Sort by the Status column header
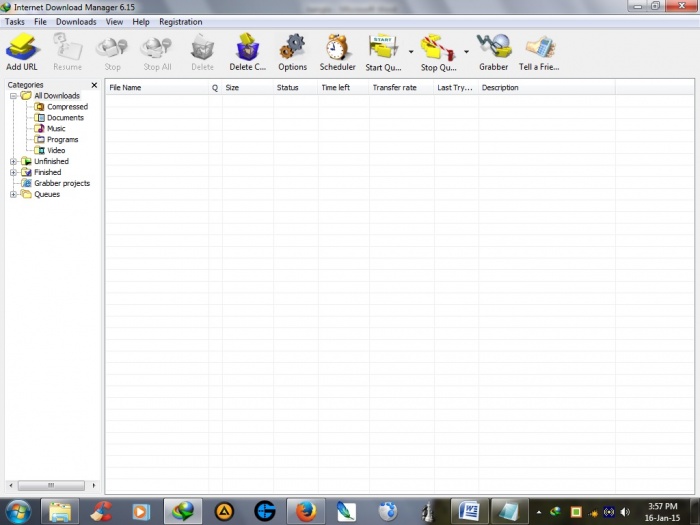700x525 pixels. tap(296, 88)
